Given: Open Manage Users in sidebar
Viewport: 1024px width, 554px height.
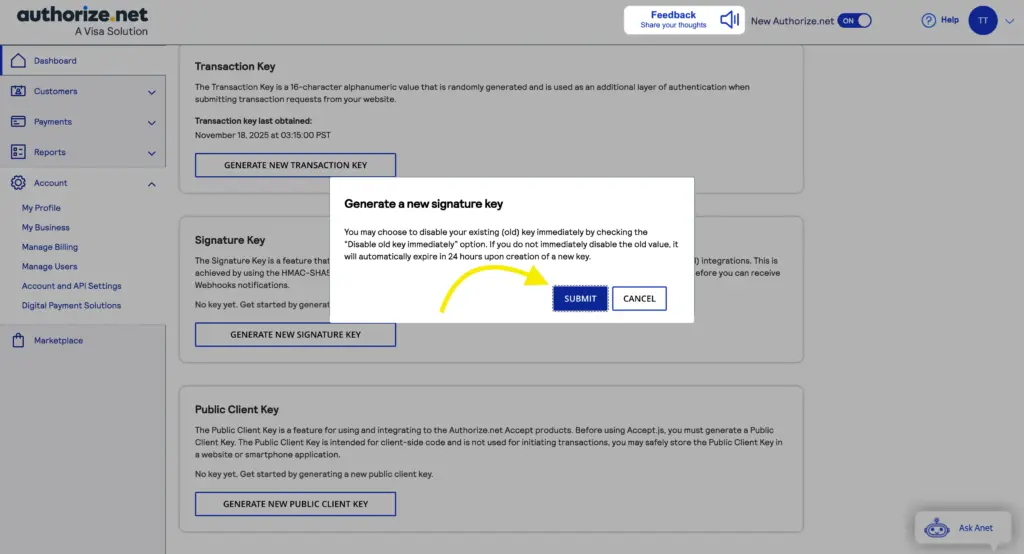Looking at the screenshot, I should pyautogui.click(x=50, y=267).
